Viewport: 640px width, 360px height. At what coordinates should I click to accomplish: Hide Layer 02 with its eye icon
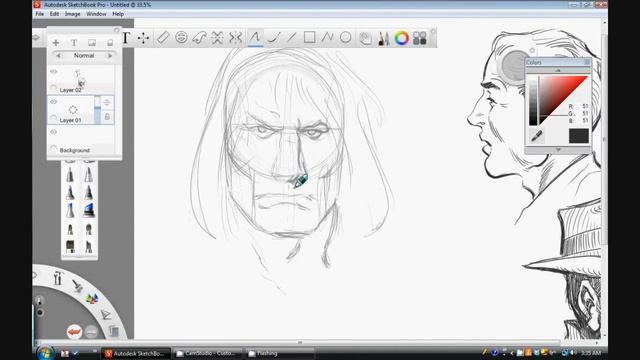53,71
